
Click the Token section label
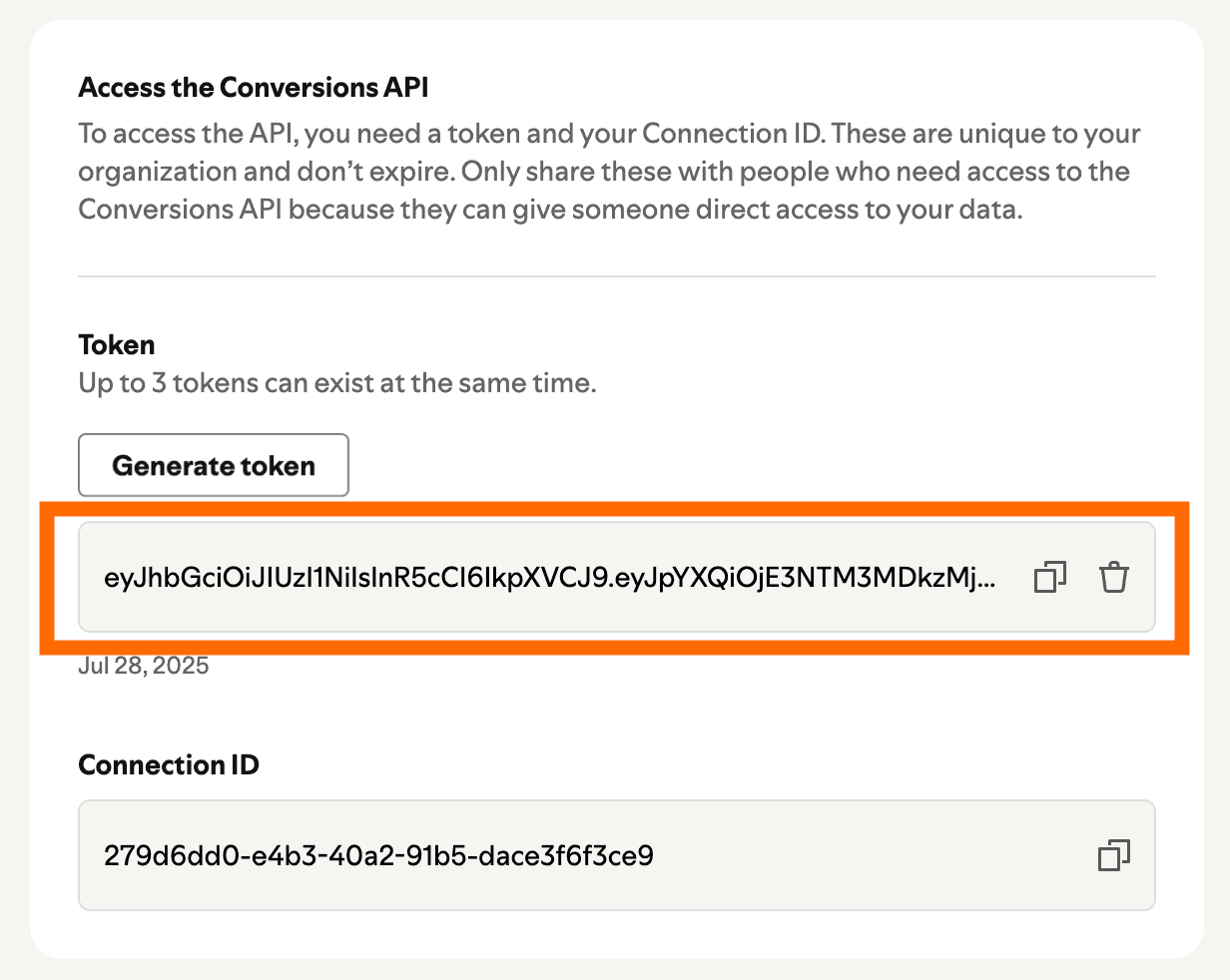click(x=117, y=345)
